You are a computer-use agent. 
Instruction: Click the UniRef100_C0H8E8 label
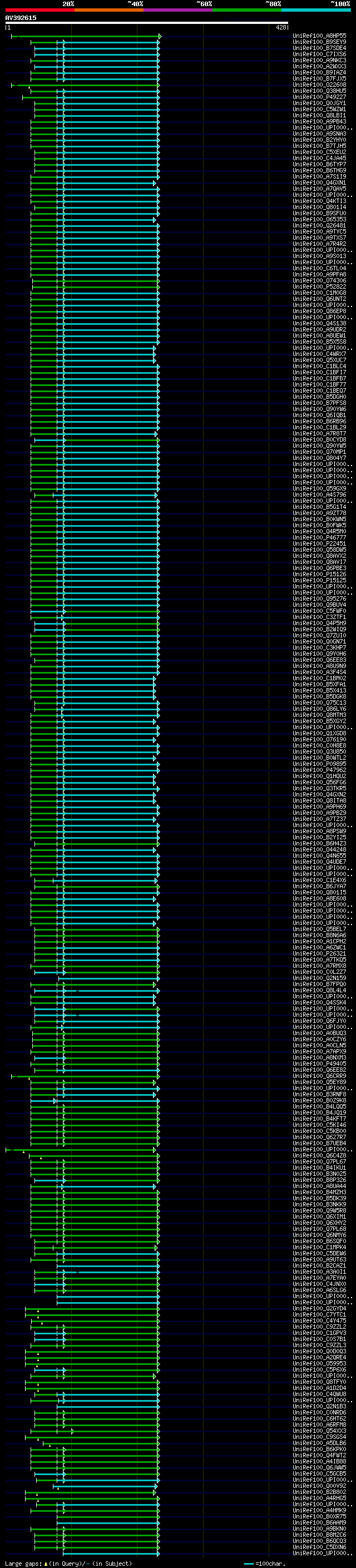(319, 745)
